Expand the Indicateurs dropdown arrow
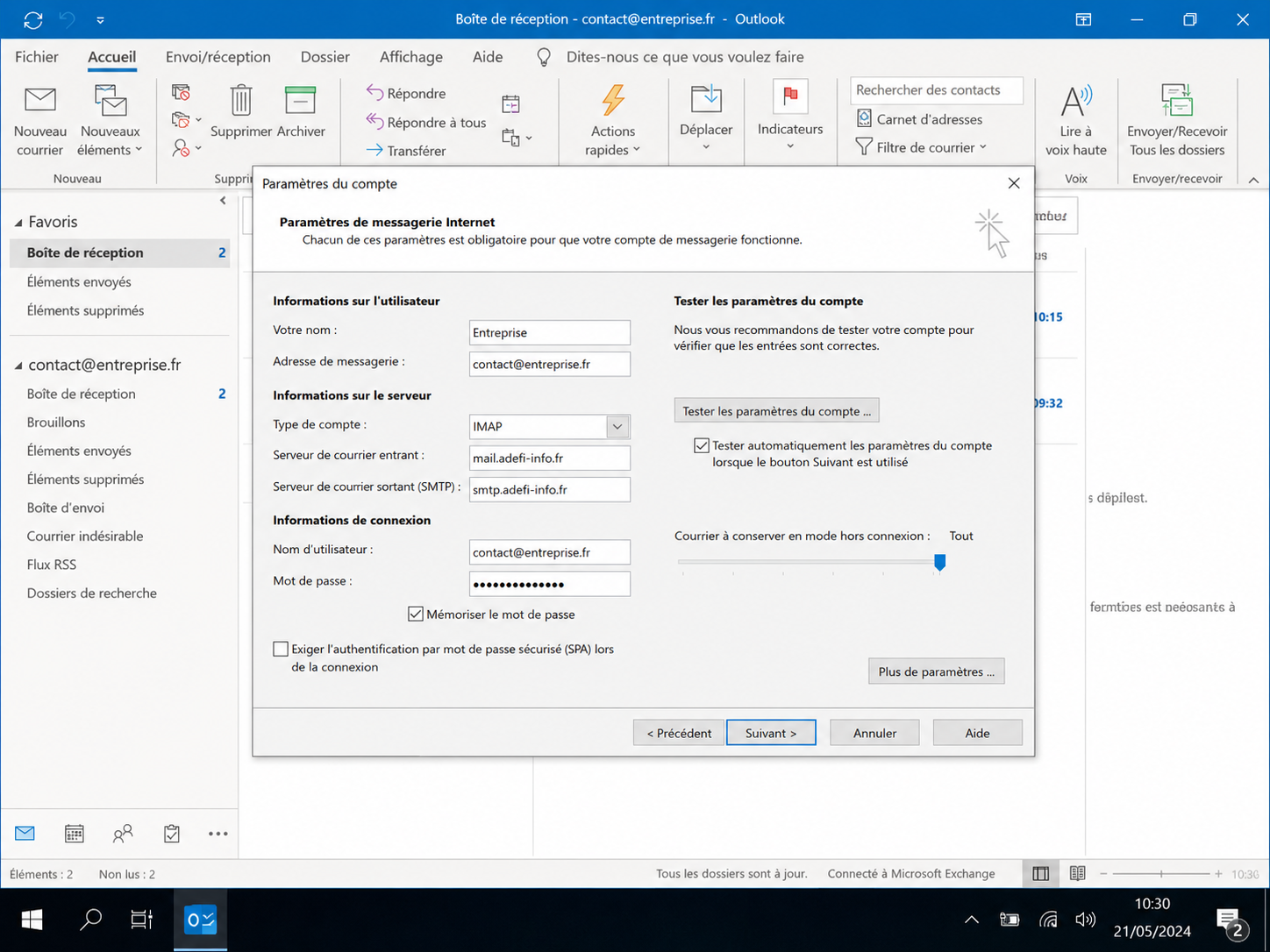The image size is (1270, 952). (790, 146)
